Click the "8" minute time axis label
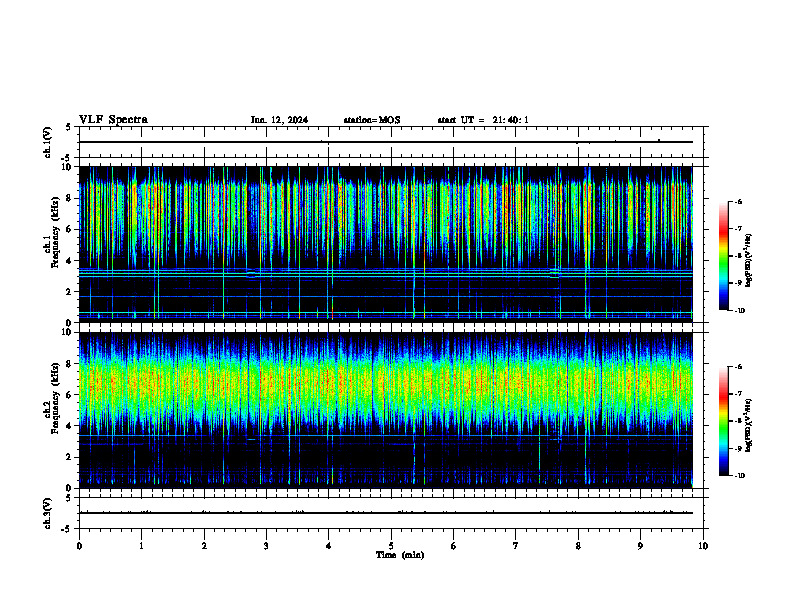 pos(578,546)
